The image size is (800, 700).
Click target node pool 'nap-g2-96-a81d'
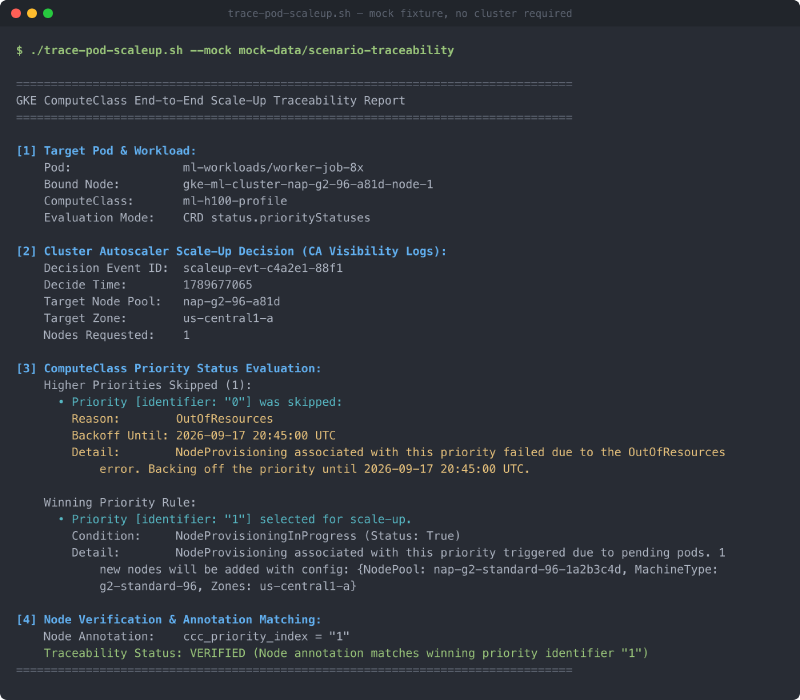click(231, 302)
